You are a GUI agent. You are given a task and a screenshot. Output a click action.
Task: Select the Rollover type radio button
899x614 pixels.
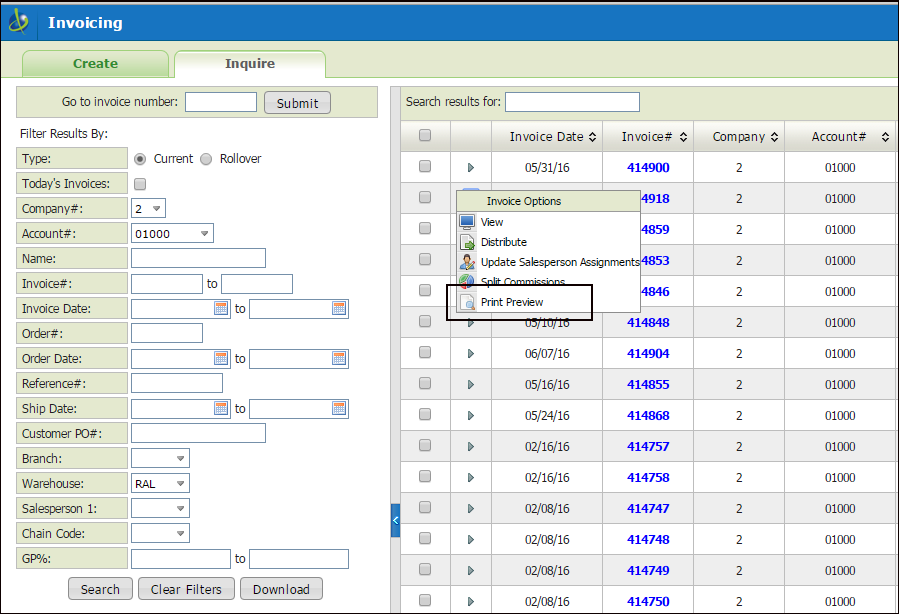tap(206, 159)
